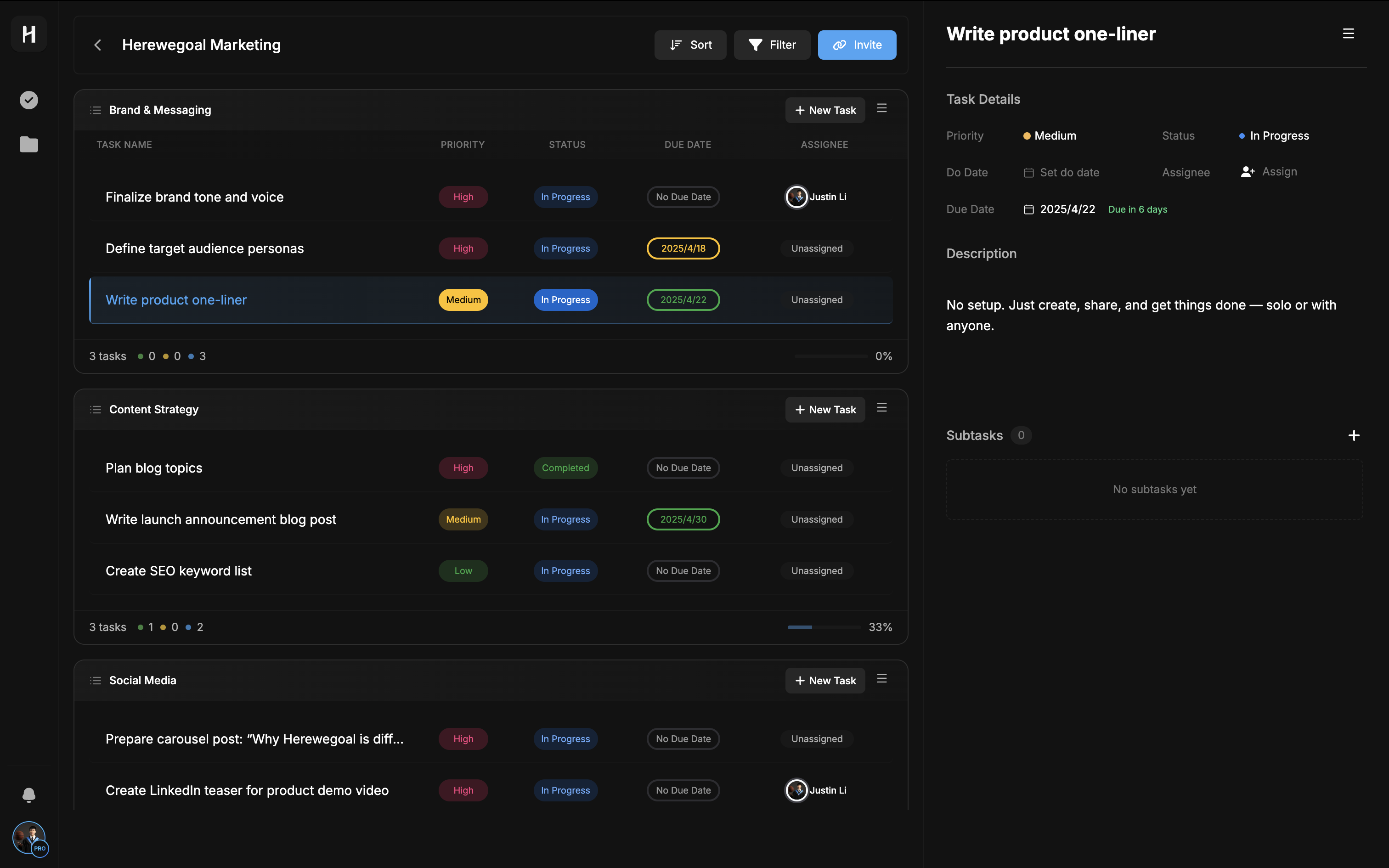Click Justin Li assignee on LinkedIn teaser

[816, 790]
